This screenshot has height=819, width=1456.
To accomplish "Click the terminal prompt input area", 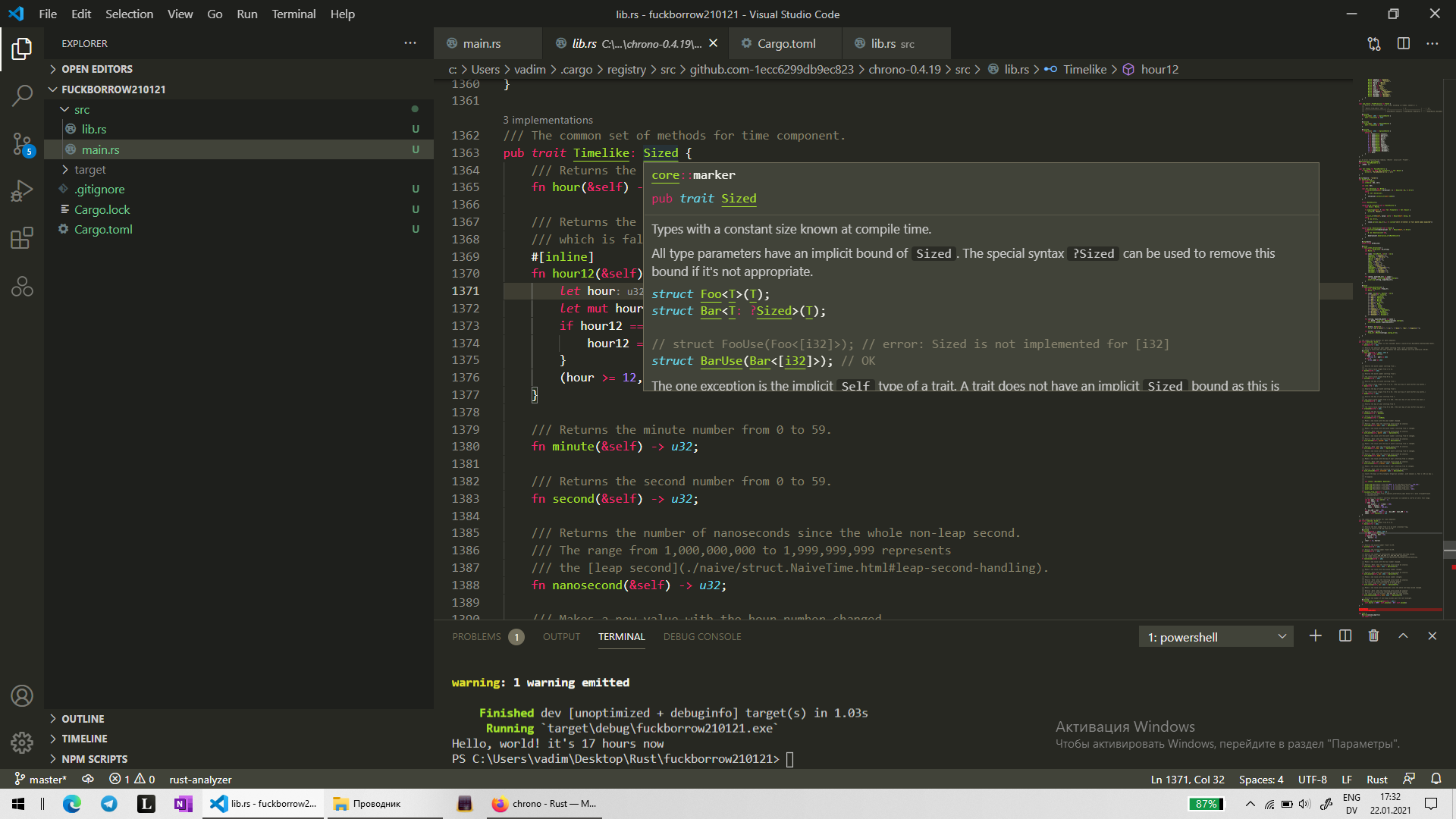I will 789,759.
